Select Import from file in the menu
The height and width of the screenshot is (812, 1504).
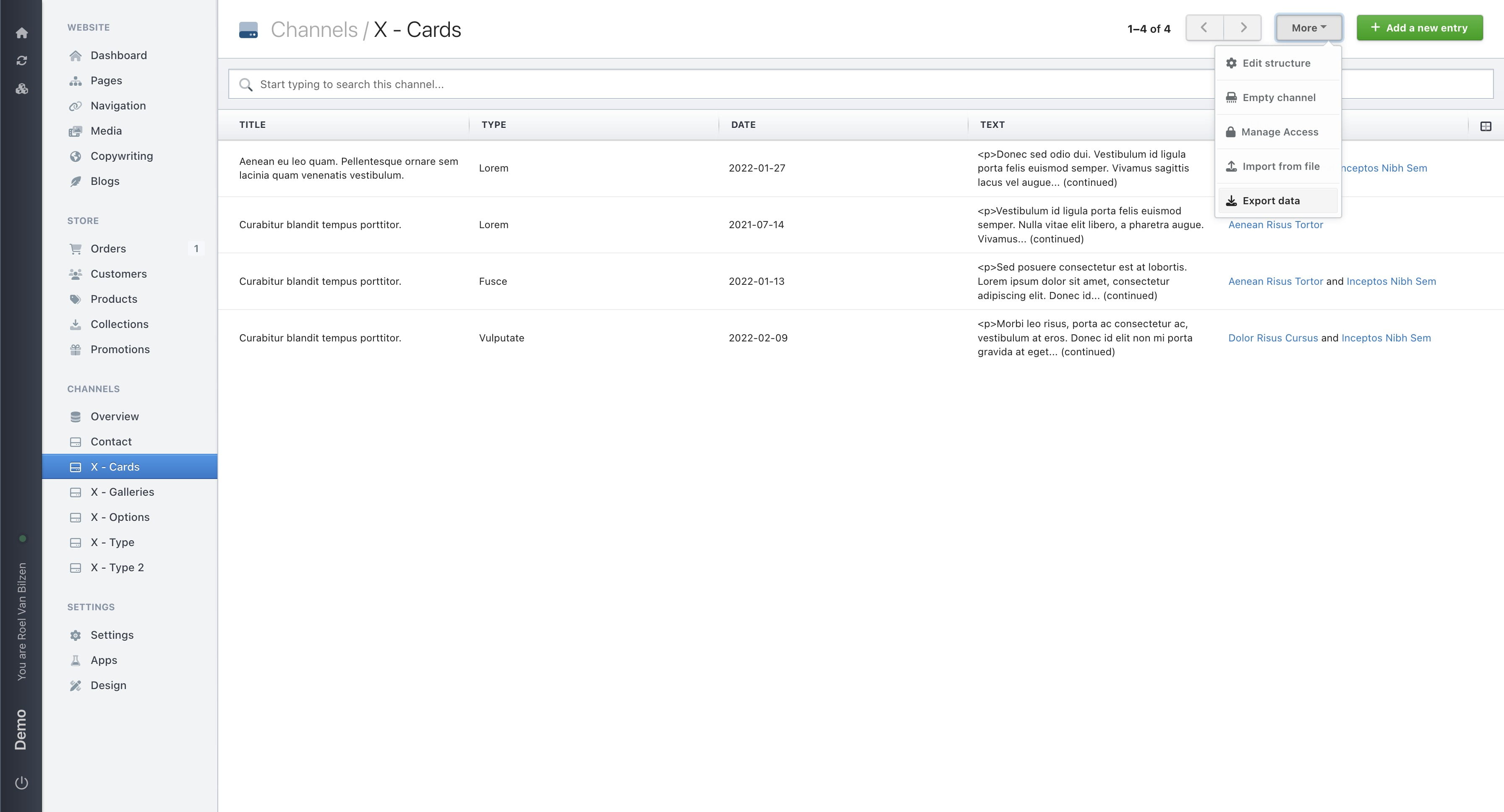1280,166
